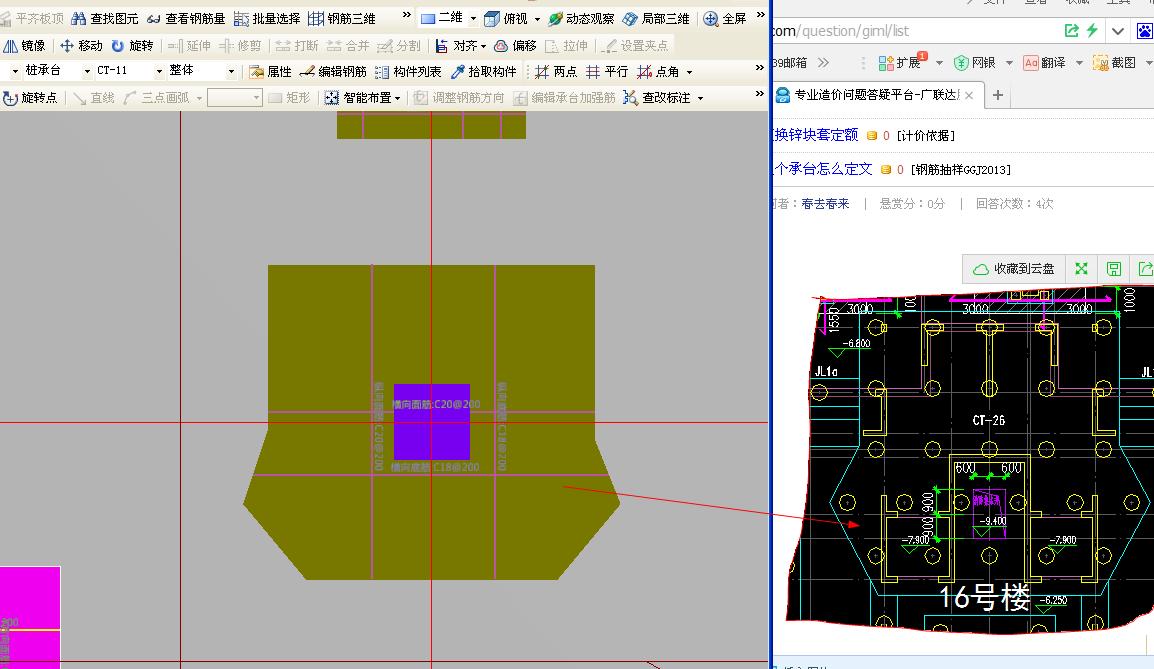Screen dimensions: 1154x669
Task: Select the 镜像 mirror tool
Action: coord(24,46)
